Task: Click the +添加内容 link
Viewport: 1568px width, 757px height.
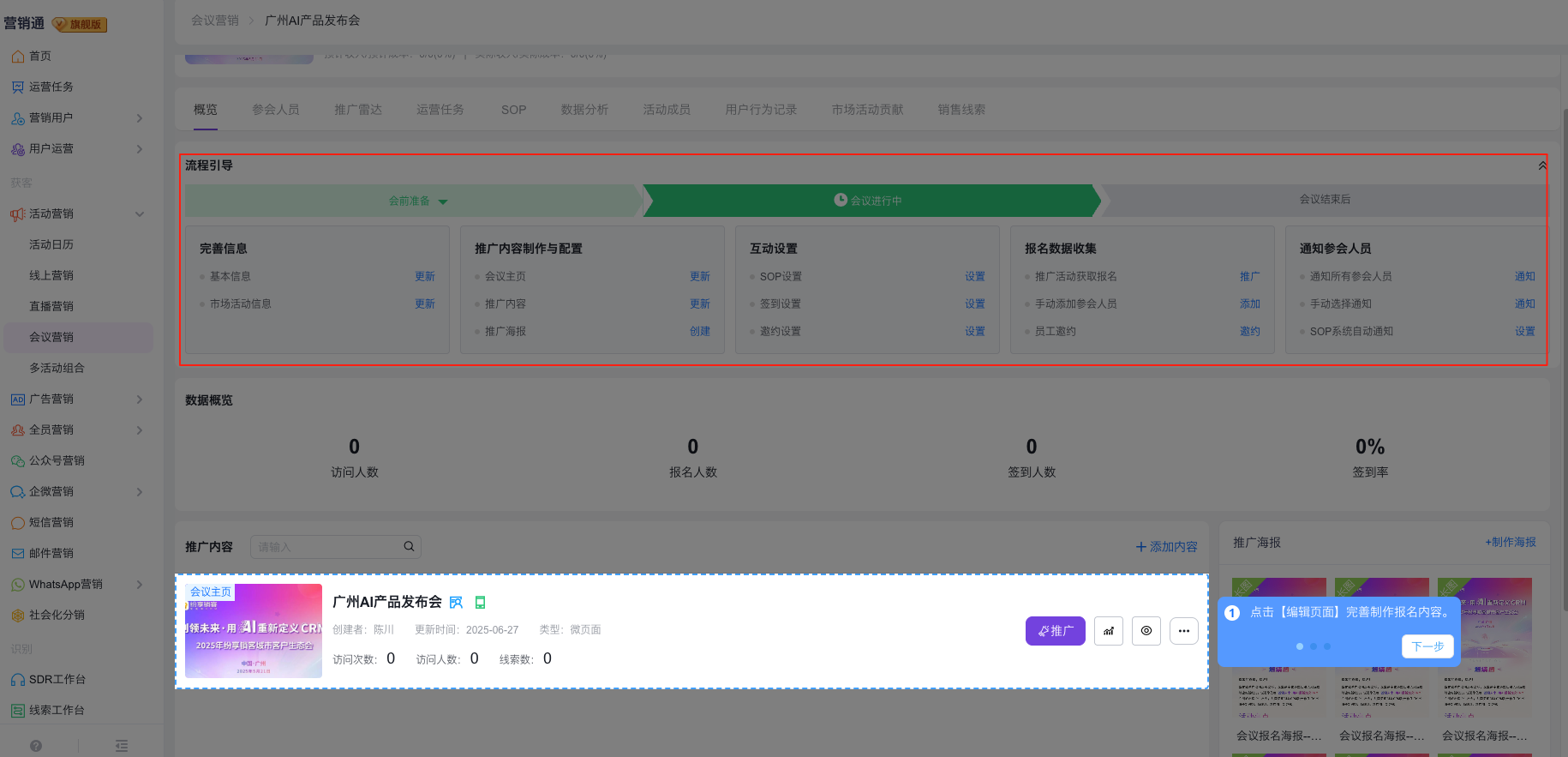Action: [1167, 547]
